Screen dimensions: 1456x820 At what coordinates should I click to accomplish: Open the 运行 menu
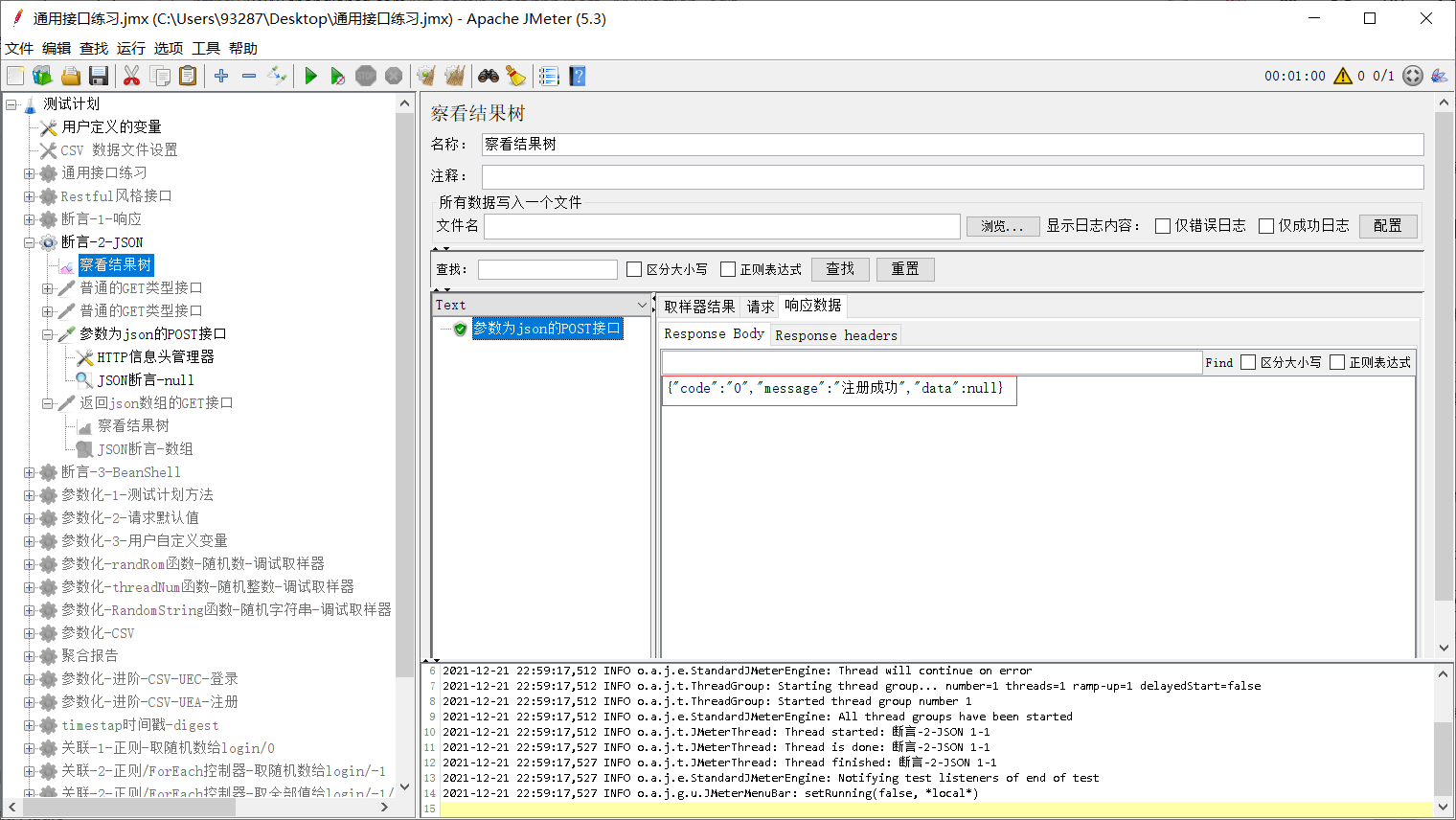(x=131, y=48)
